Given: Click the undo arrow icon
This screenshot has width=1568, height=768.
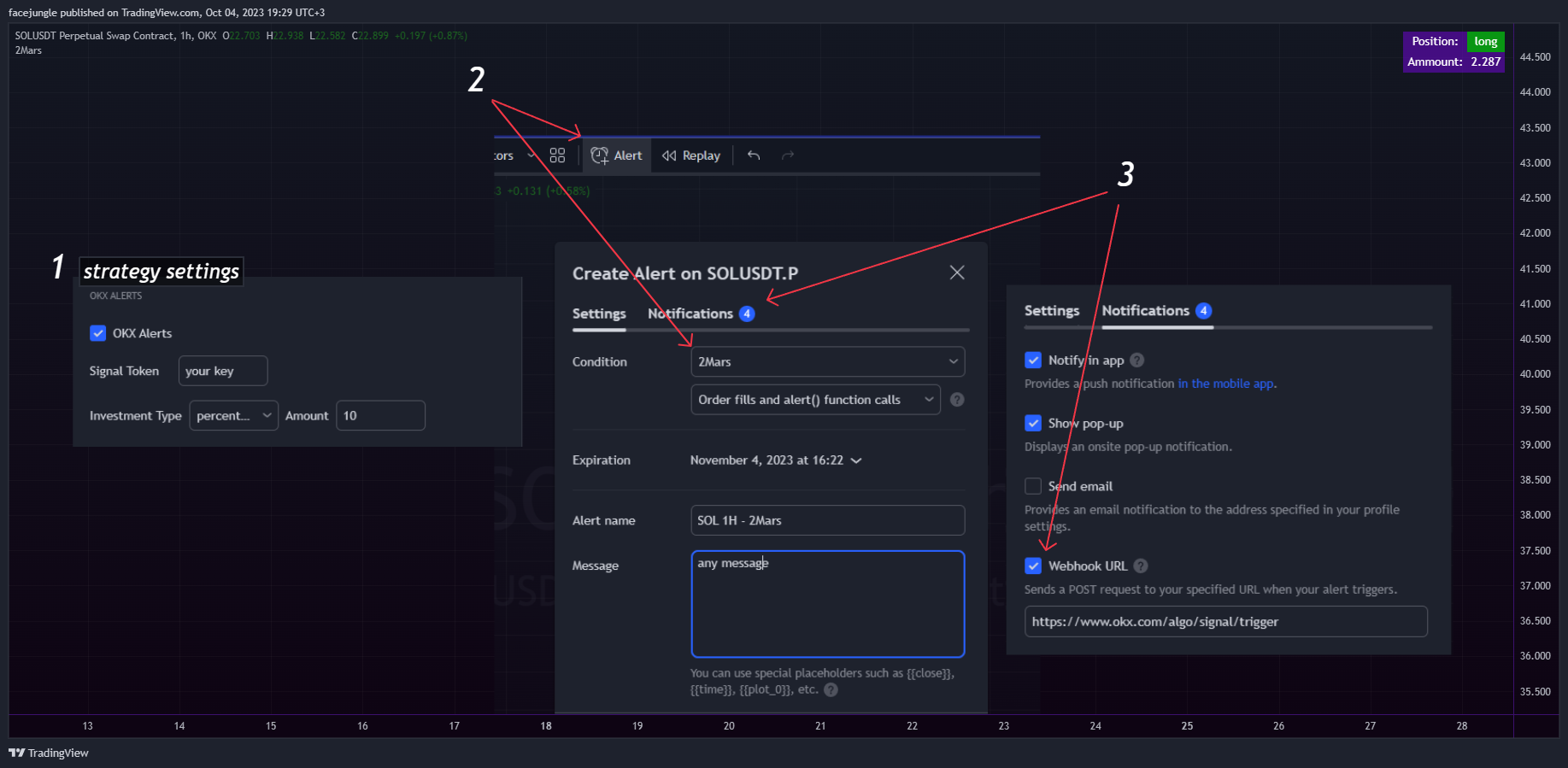Looking at the screenshot, I should (x=754, y=155).
